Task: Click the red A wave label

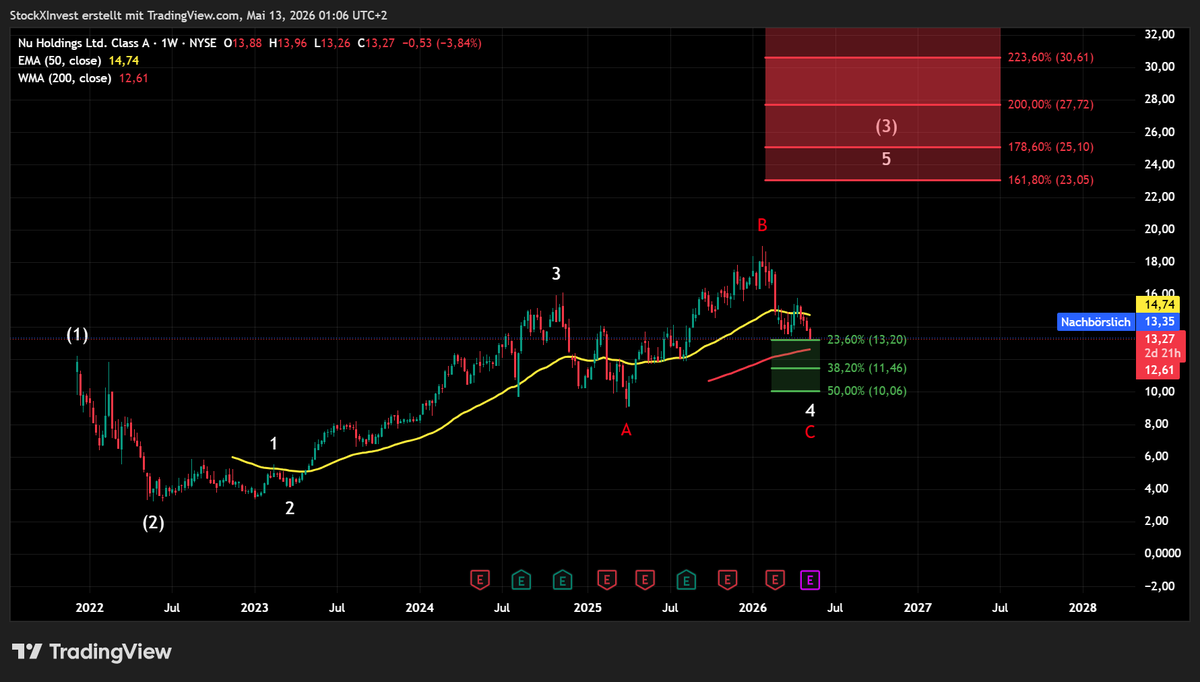Action: click(x=626, y=430)
